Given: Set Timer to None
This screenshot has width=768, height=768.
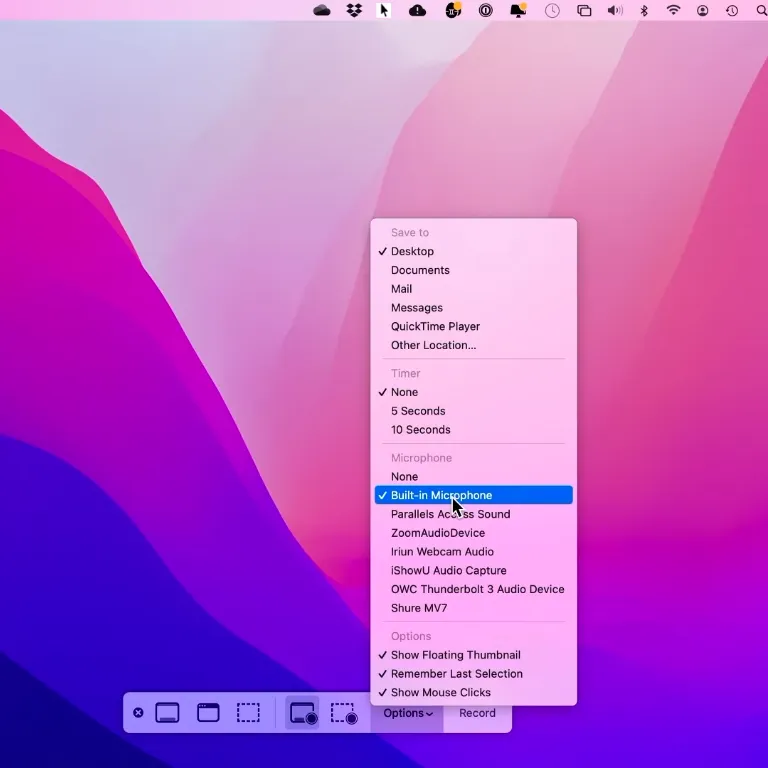Looking at the screenshot, I should coord(474,392).
